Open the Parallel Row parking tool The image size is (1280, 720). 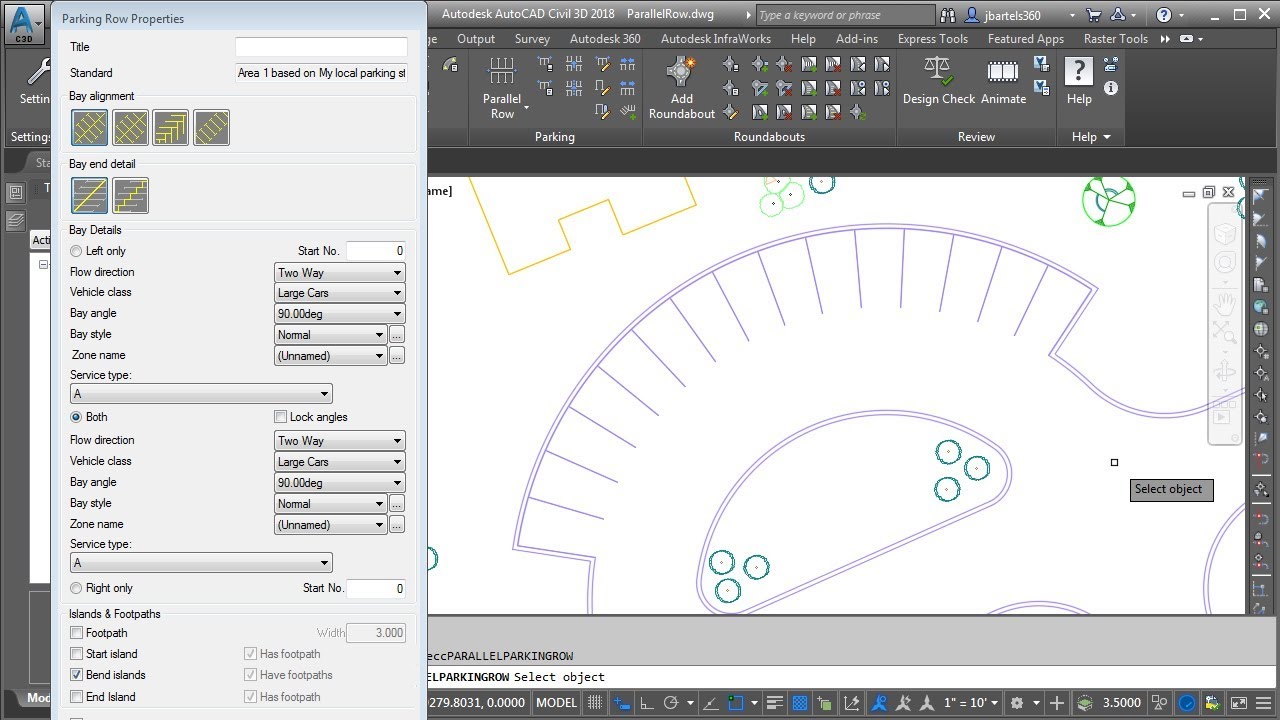503,88
